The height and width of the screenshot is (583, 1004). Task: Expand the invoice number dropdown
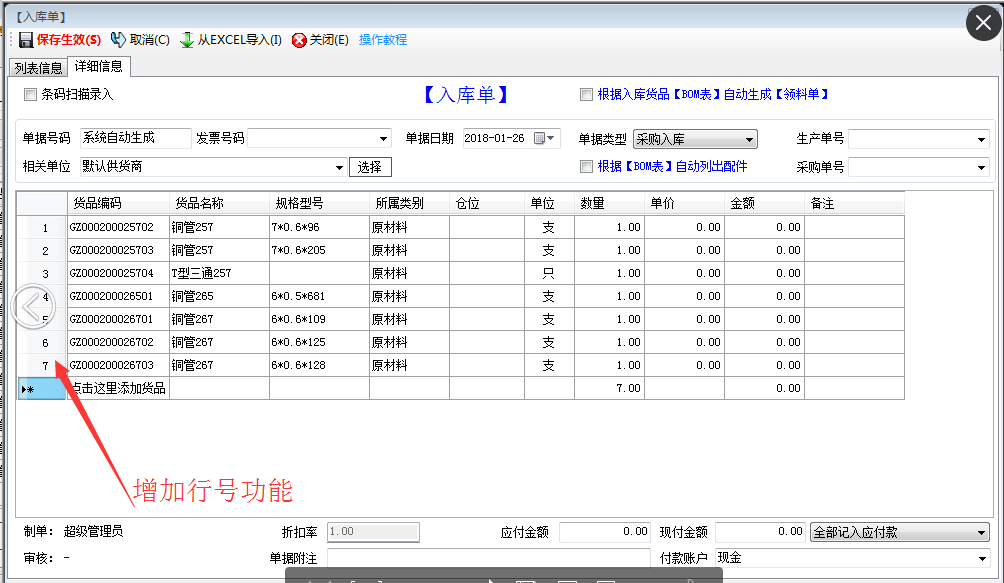(x=383, y=139)
